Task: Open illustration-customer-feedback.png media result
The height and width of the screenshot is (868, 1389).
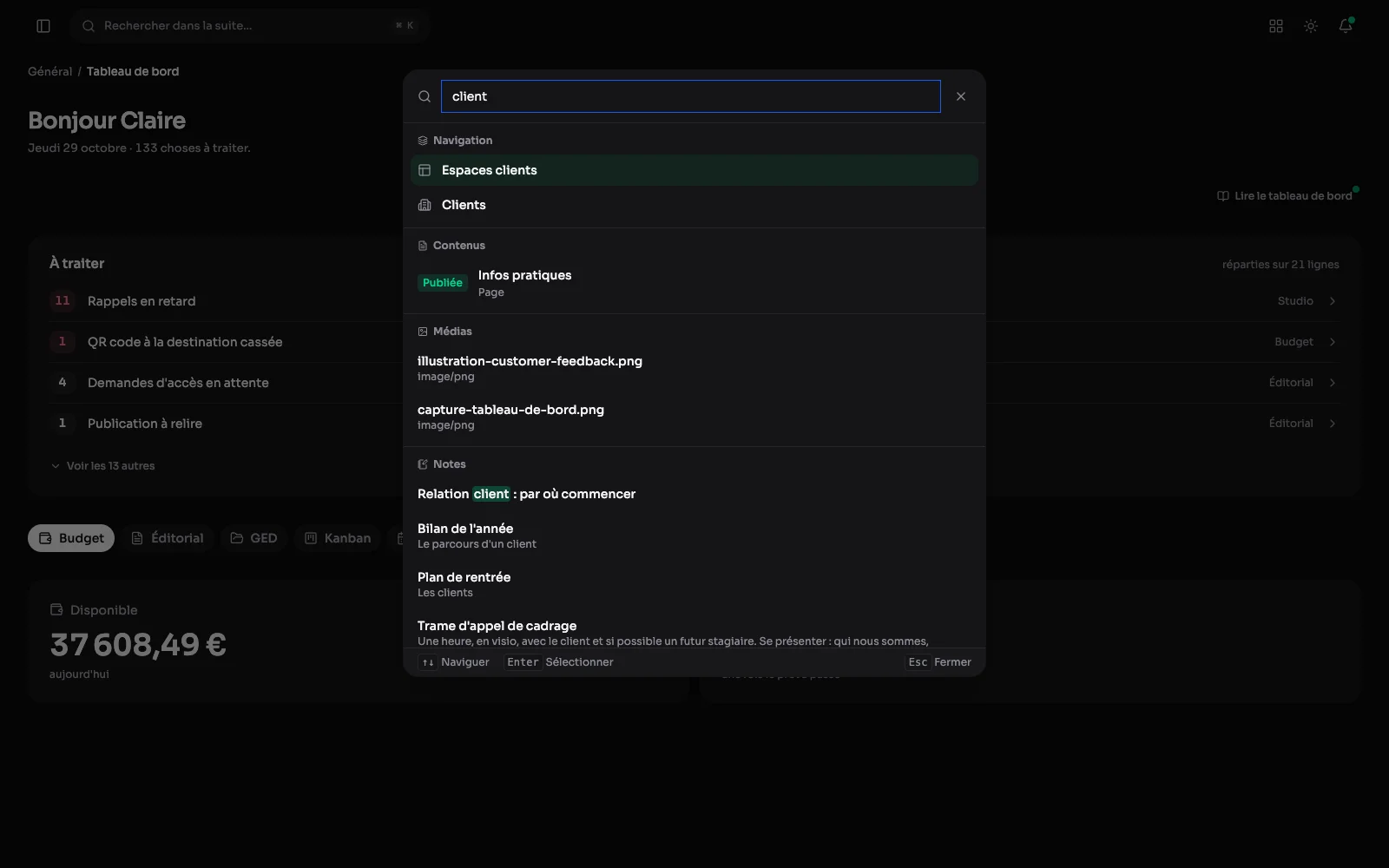Action: [x=694, y=368]
